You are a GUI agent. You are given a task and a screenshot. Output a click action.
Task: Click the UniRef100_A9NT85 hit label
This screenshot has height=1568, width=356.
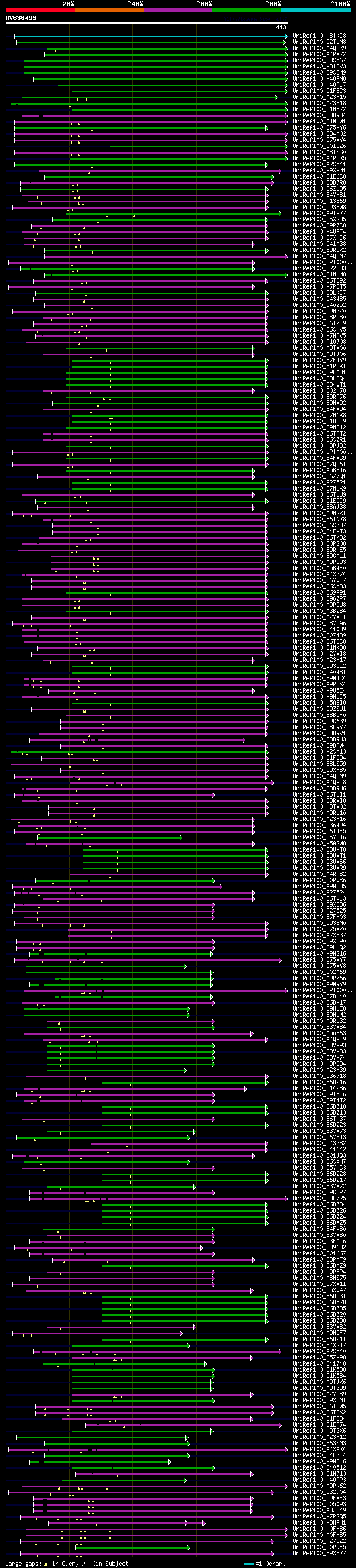[x=319, y=886]
